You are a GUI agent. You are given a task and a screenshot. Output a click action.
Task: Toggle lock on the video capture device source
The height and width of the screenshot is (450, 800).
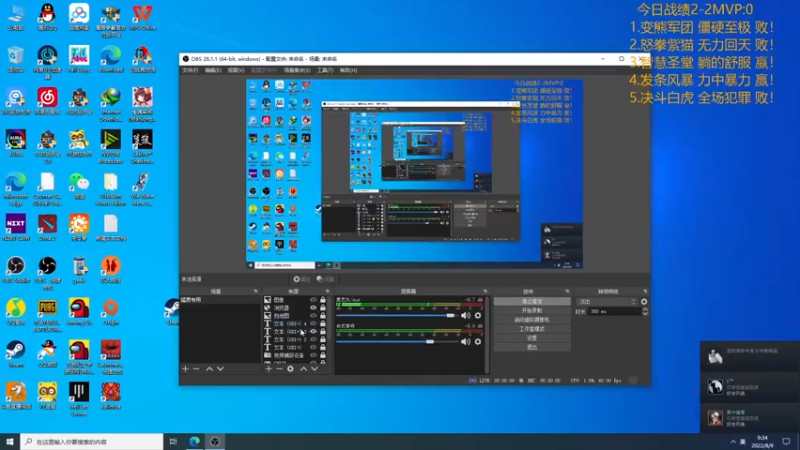click(322, 355)
